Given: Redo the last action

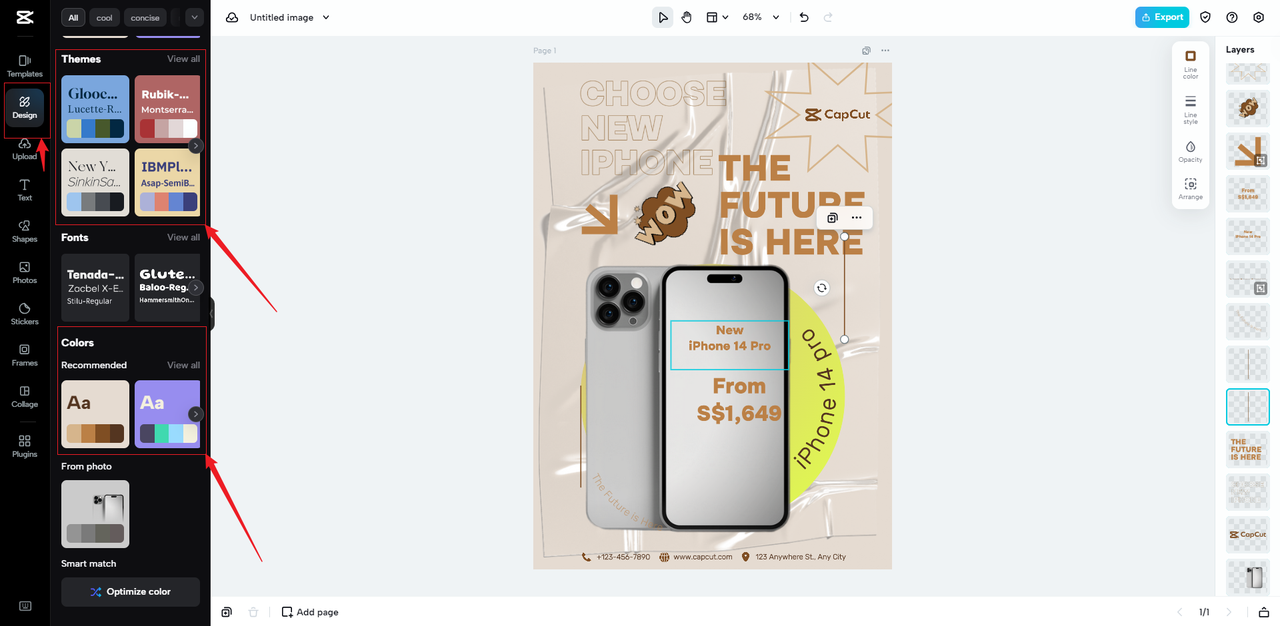Looking at the screenshot, I should pos(828,17).
